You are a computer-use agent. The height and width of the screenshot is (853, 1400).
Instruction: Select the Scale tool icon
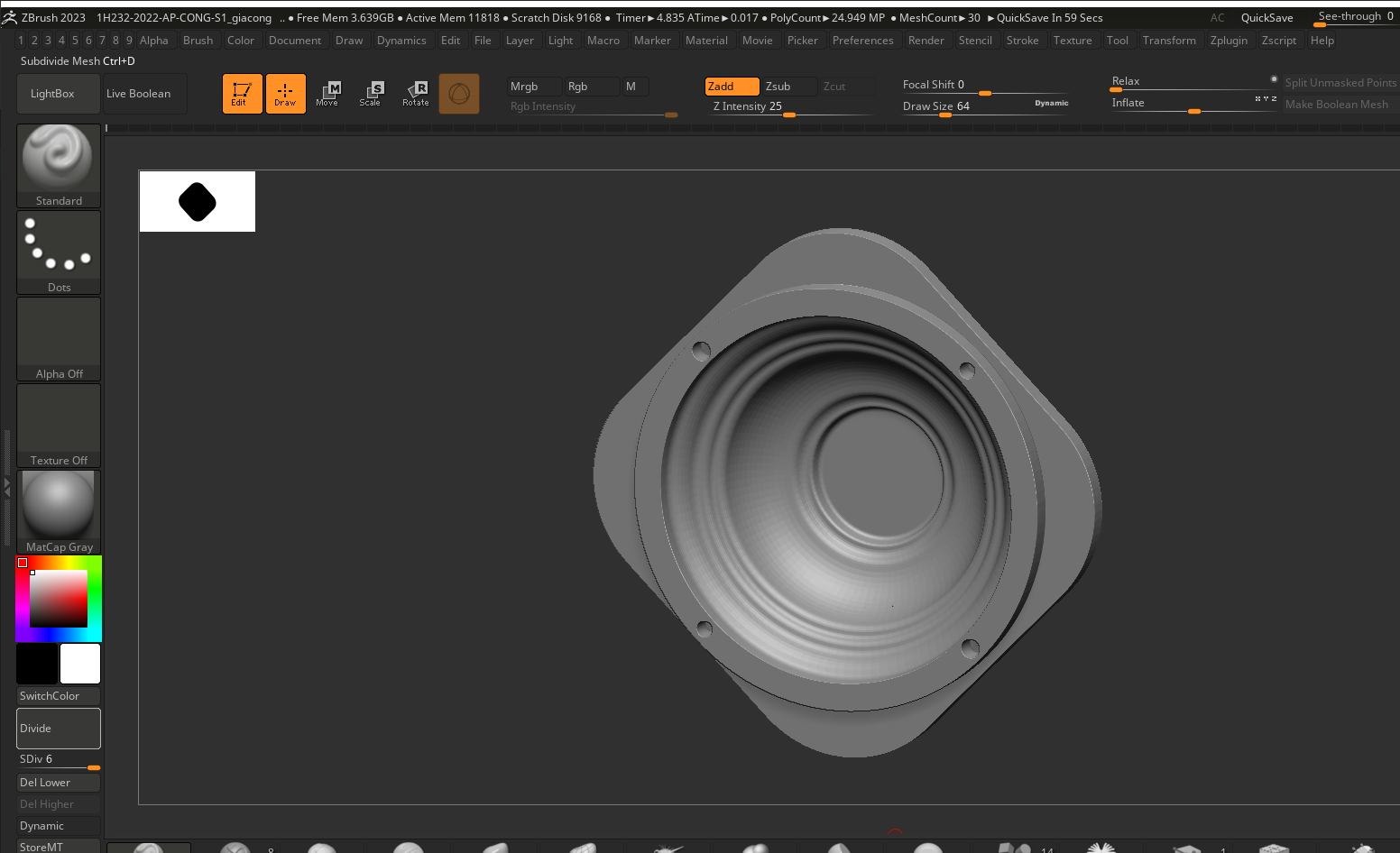(x=371, y=94)
